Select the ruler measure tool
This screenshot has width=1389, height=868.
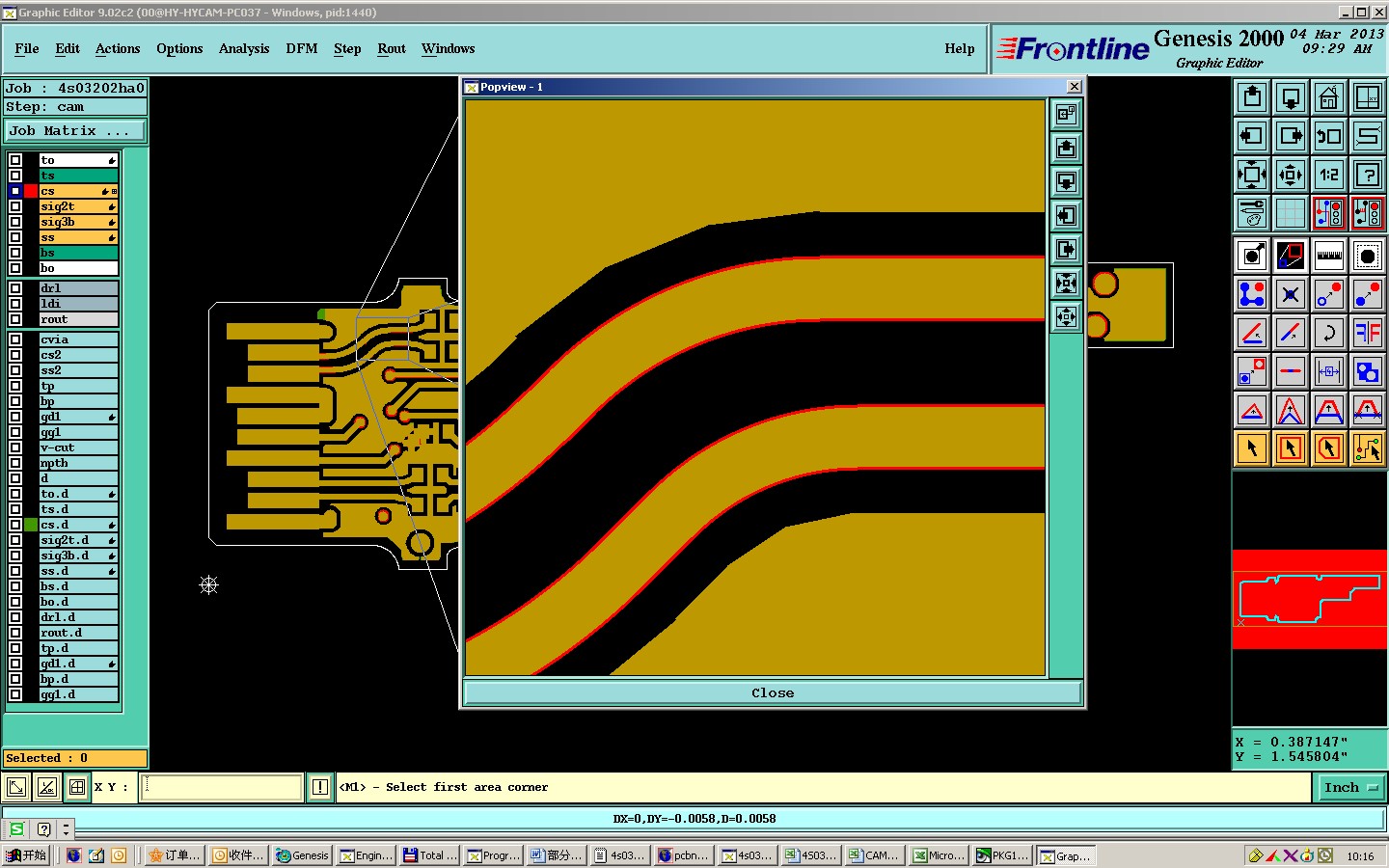point(1329,256)
